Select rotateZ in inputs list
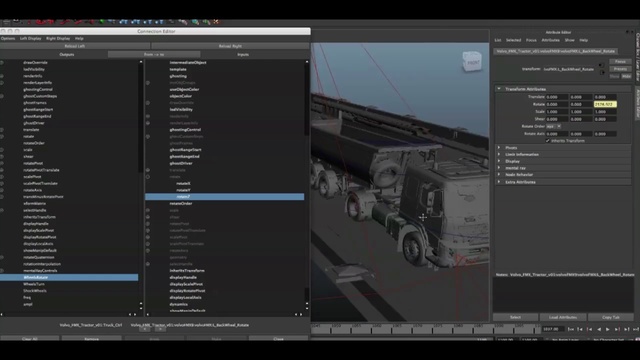The image size is (640, 360). point(224,197)
